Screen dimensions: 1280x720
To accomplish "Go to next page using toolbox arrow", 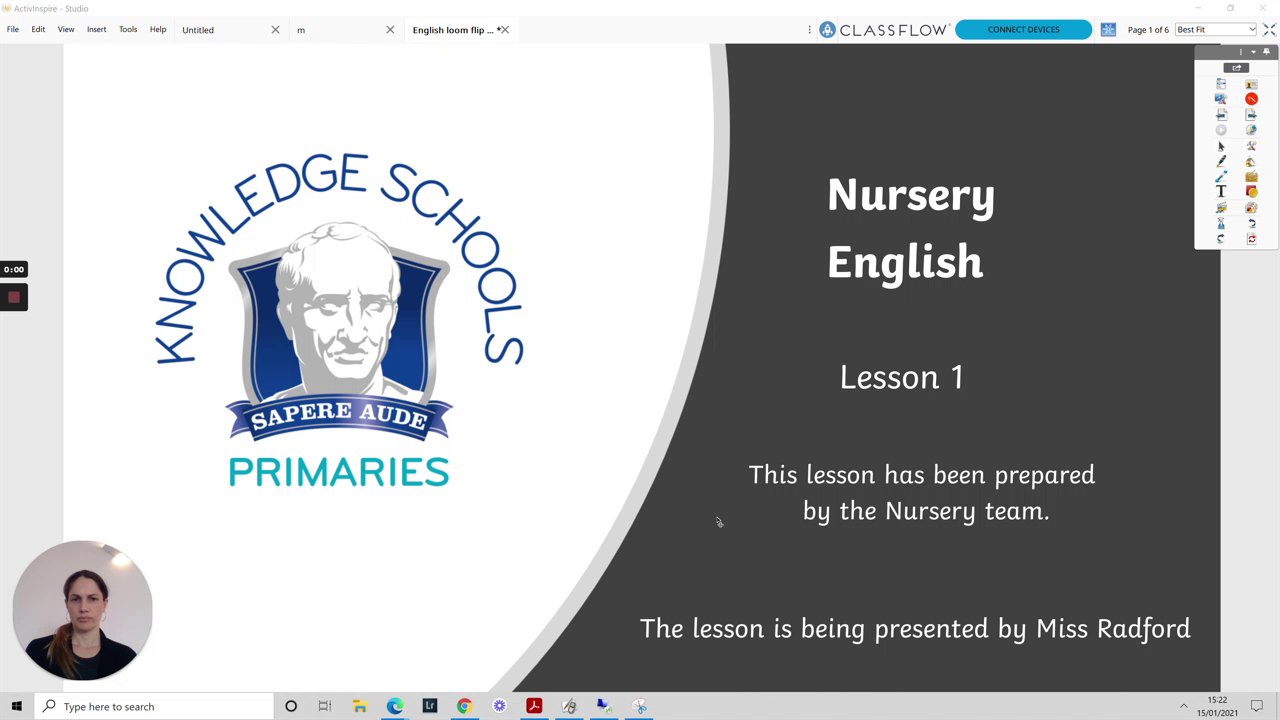I will pos(1251,115).
